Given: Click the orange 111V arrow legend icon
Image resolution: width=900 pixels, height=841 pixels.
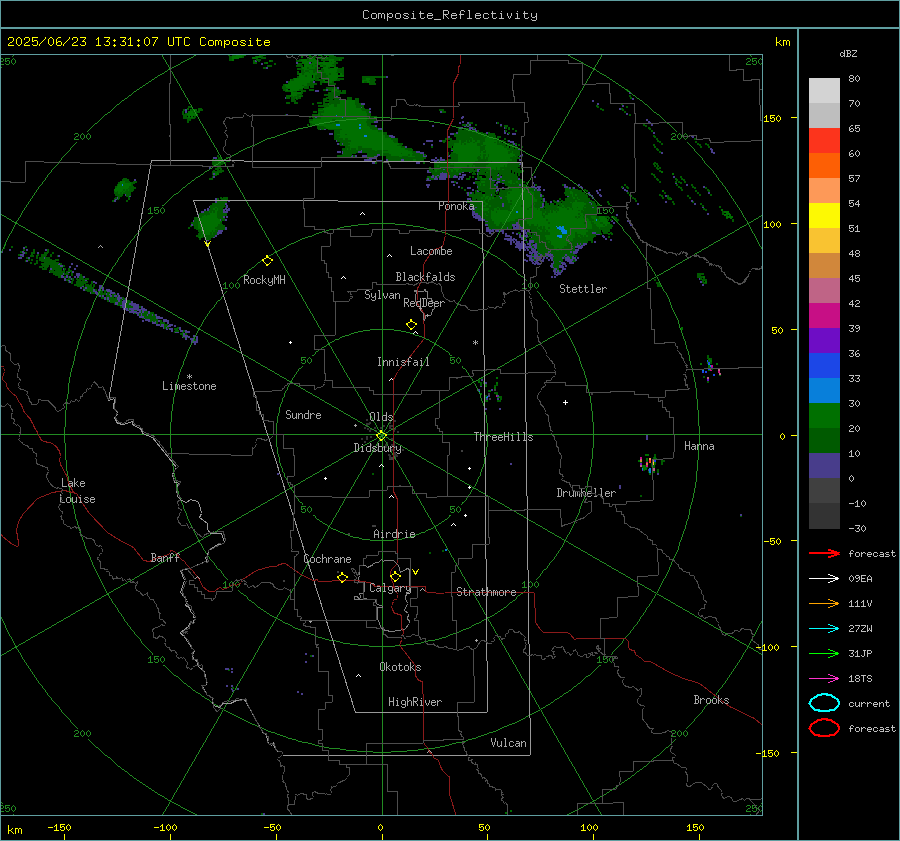Looking at the screenshot, I should (824, 603).
